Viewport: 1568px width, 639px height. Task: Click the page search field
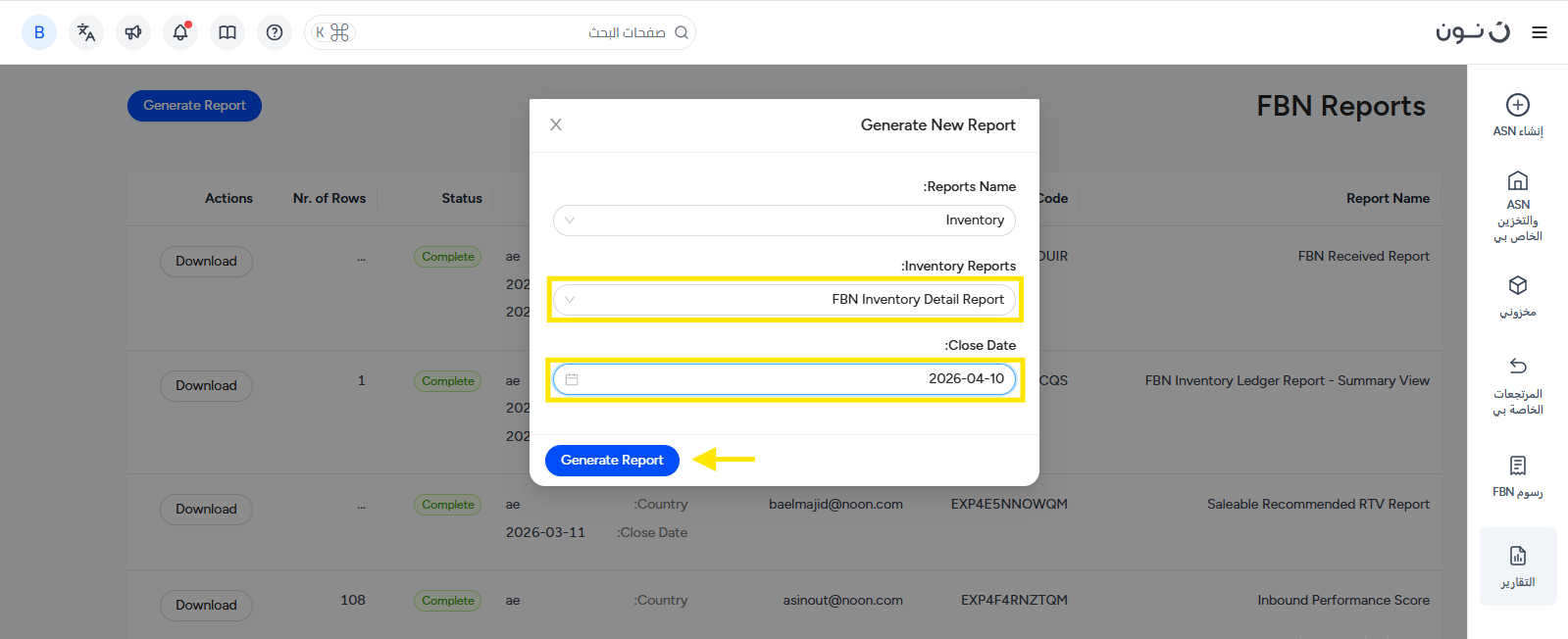coord(510,32)
